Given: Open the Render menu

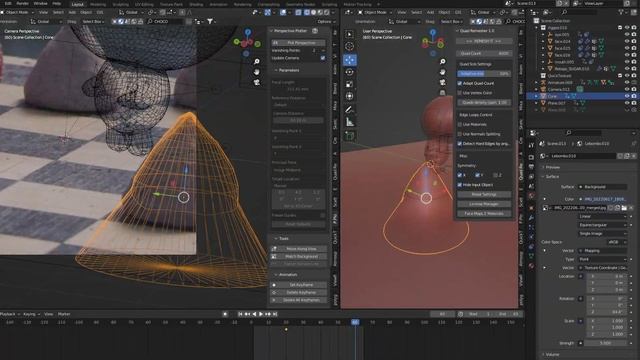Looking at the screenshot, I should click(x=22, y=3).
